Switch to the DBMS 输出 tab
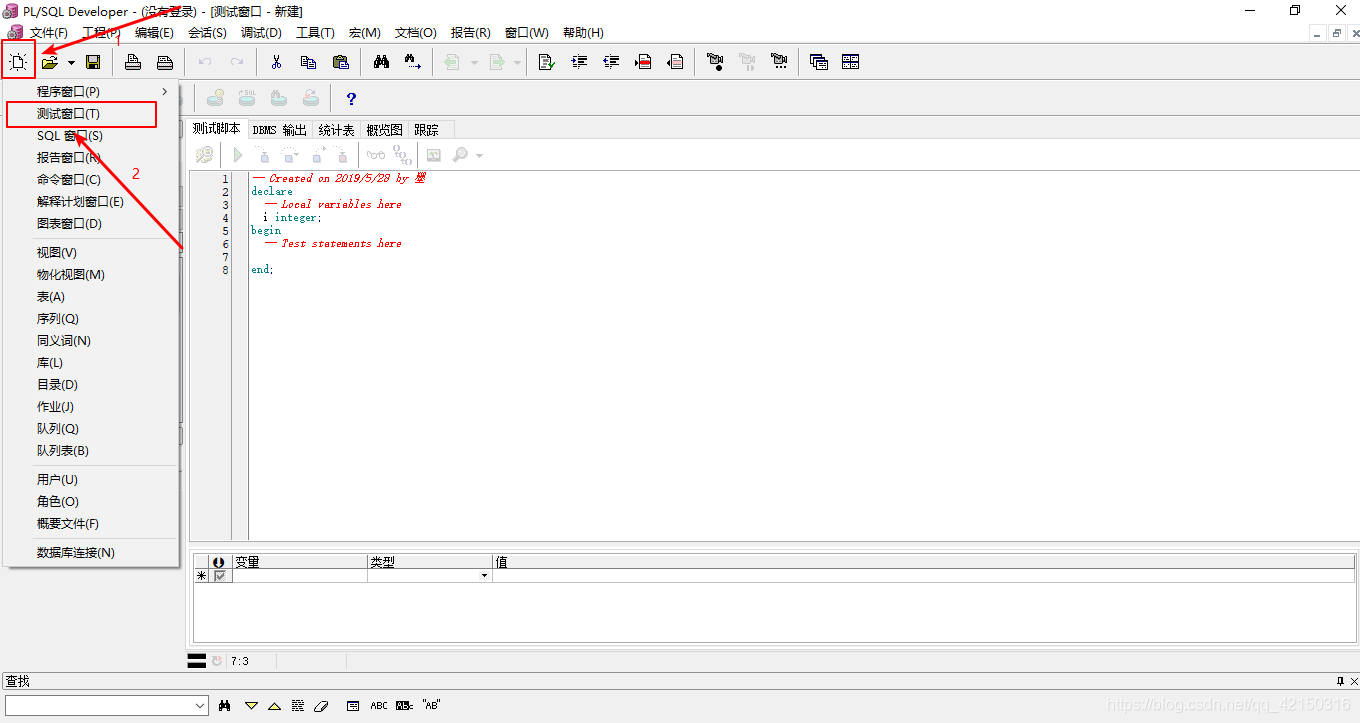 click(279, 130)
